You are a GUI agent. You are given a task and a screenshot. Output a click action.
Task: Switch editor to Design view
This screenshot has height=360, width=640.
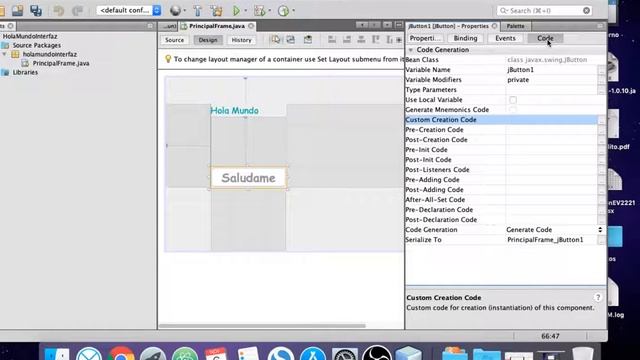208,40
